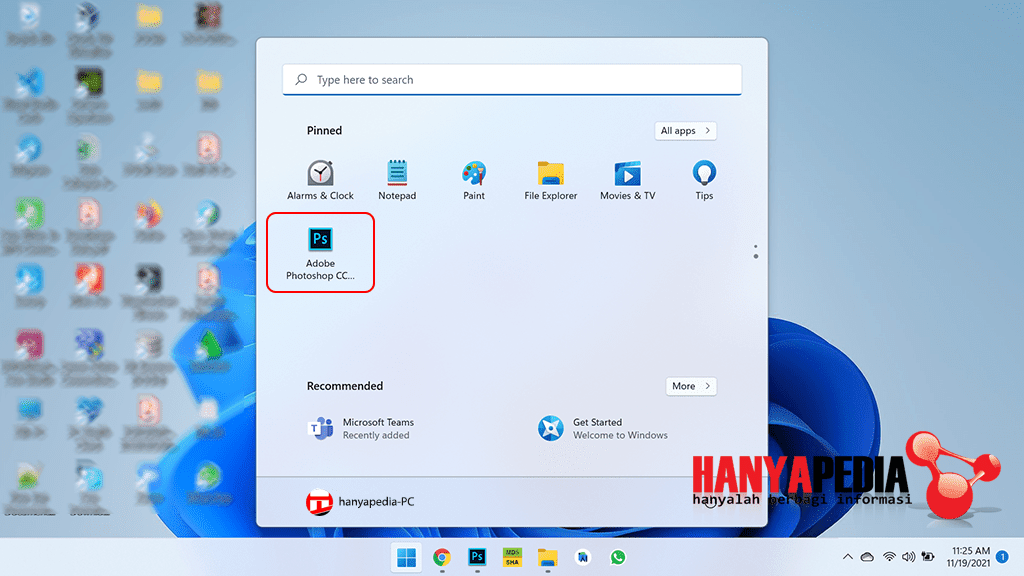
Task: Open hanyapedia-PC user account menu
Action: [x=360, y=502]
